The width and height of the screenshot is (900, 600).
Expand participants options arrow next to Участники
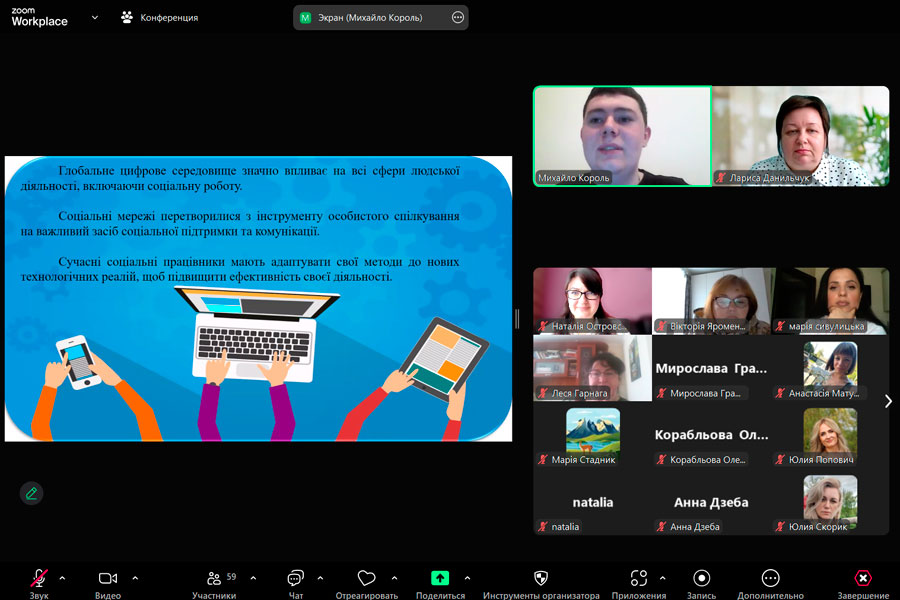pyautogui.click(x=253, y=578)
